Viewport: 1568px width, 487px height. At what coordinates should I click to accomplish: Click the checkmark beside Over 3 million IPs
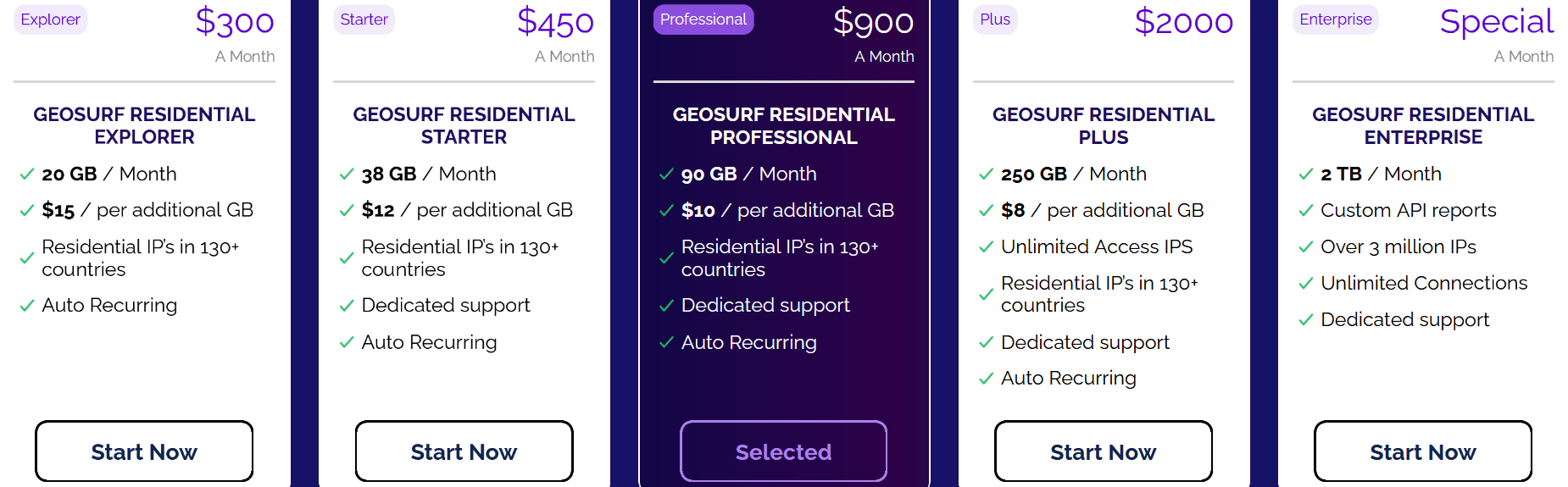[x=1305, y=247]
